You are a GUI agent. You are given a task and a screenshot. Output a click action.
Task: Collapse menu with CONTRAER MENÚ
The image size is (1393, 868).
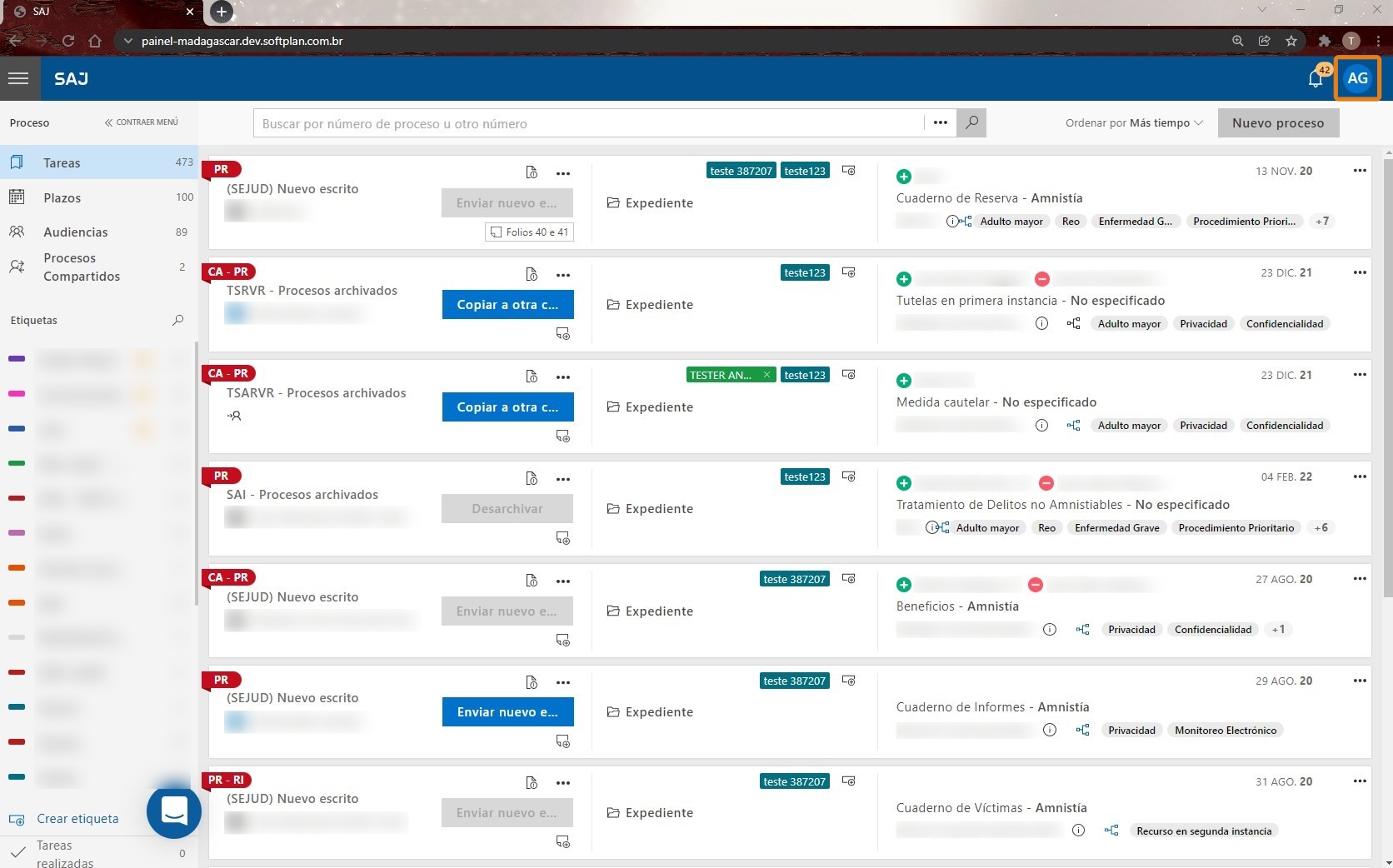coord(141,122)
